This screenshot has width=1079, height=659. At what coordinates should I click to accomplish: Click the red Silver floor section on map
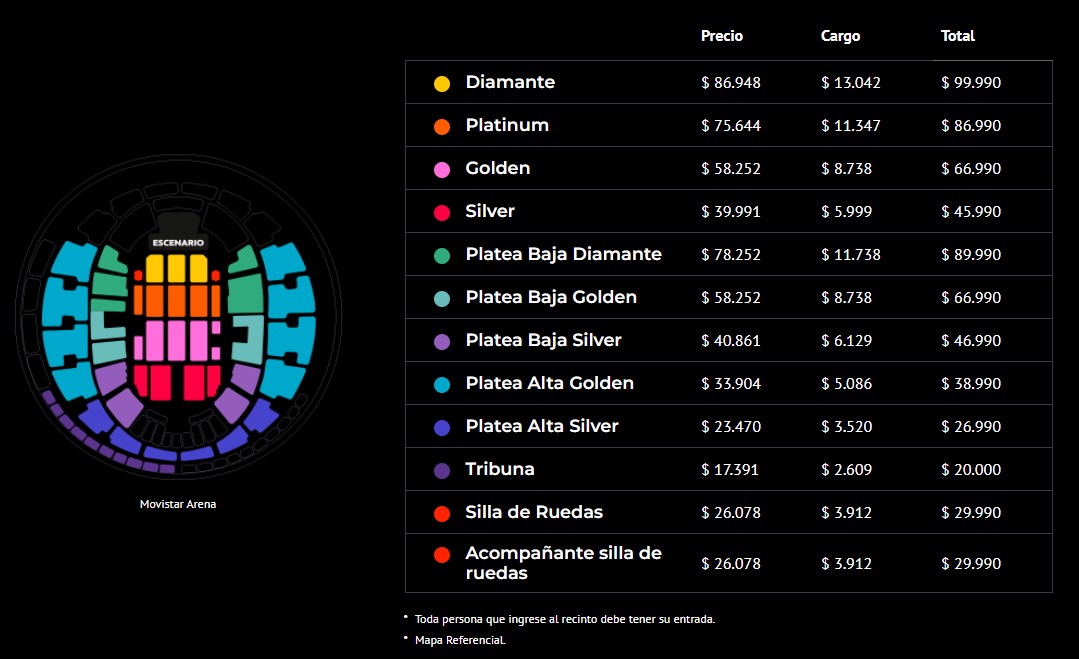(x=177, y=382)
